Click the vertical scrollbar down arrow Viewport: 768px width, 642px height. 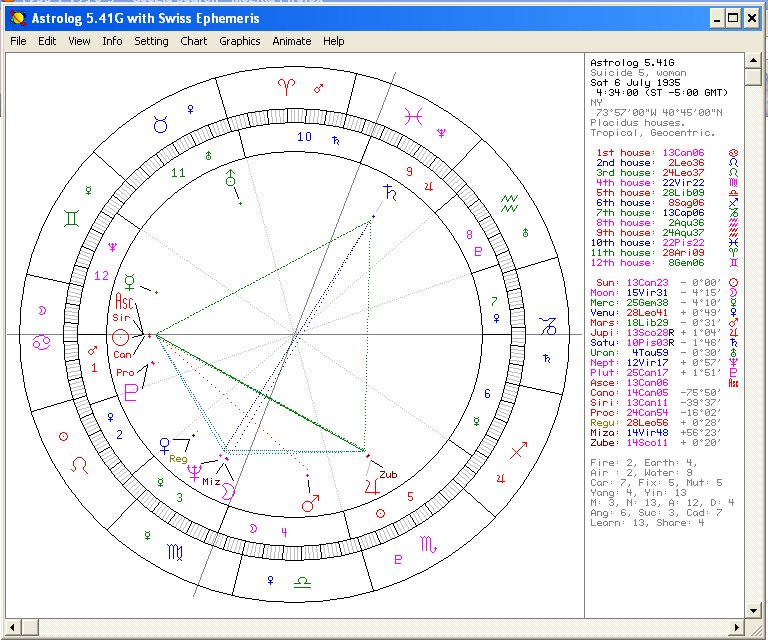click(x=753, y=611)
